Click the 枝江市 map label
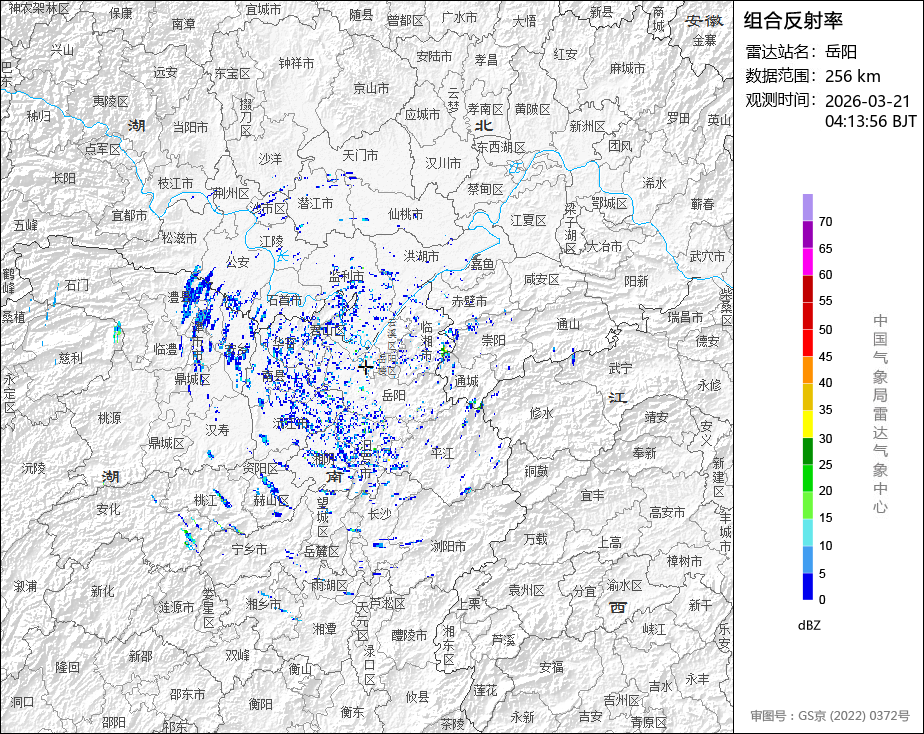The height and width of the screenshot is (734, 924). (175, 184)
